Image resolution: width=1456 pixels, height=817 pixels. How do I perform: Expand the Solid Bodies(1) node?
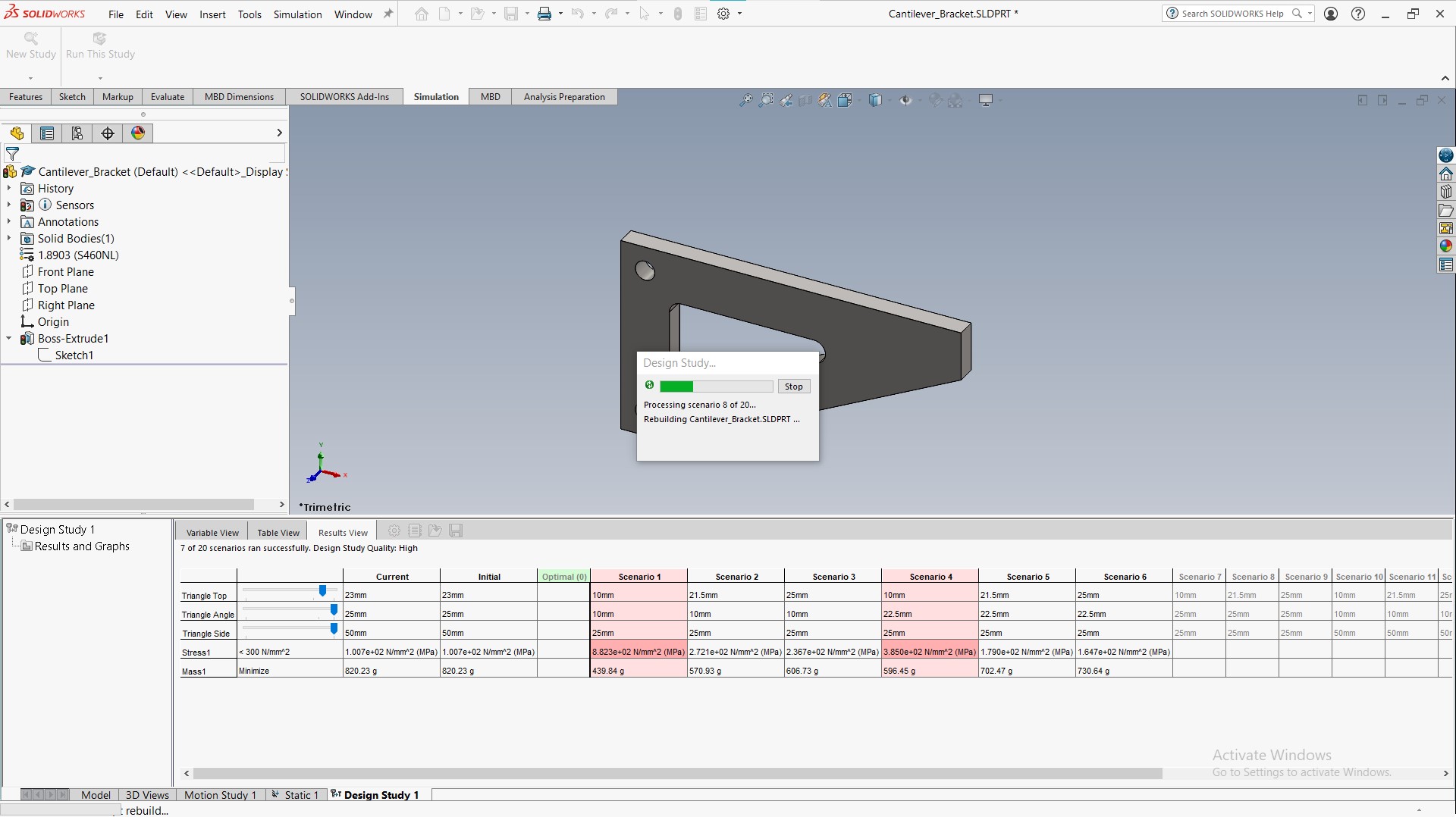(x=9, y=238)
